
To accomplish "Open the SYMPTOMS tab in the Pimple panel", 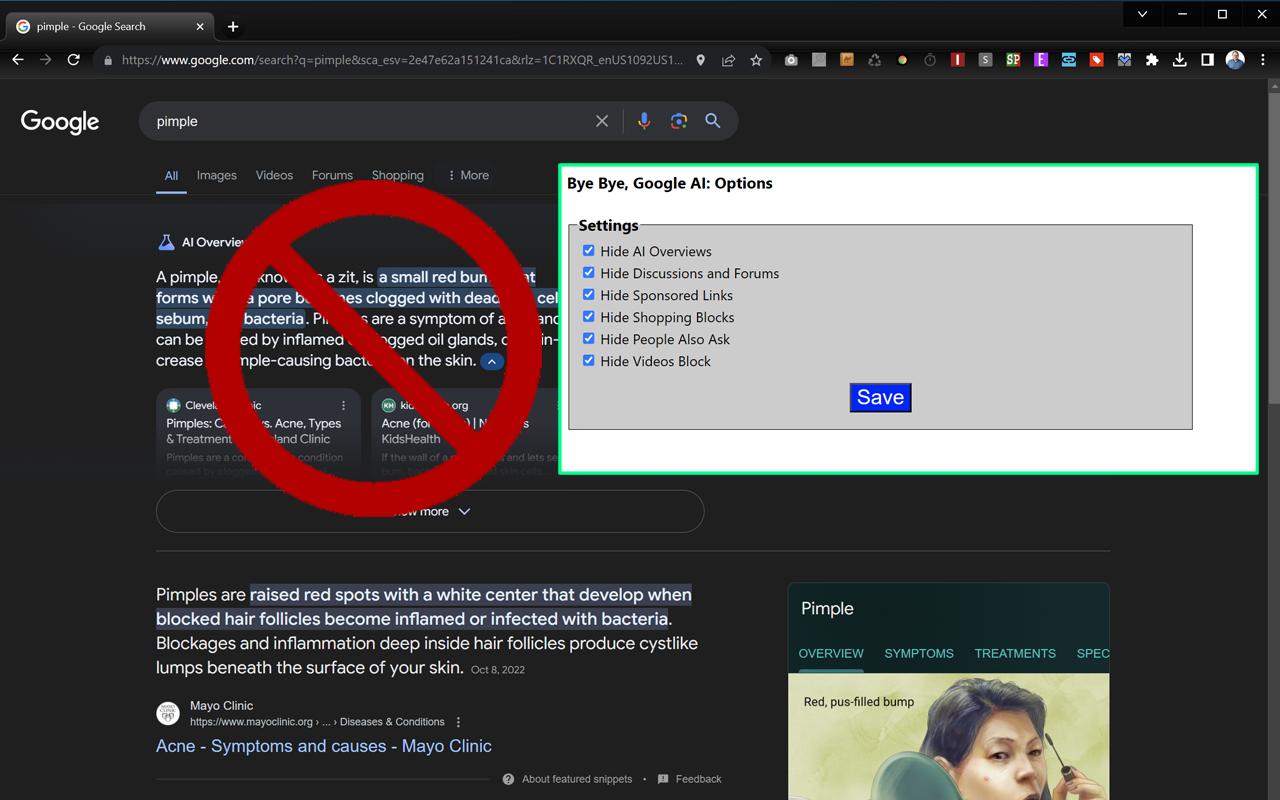I will (918, 653).
